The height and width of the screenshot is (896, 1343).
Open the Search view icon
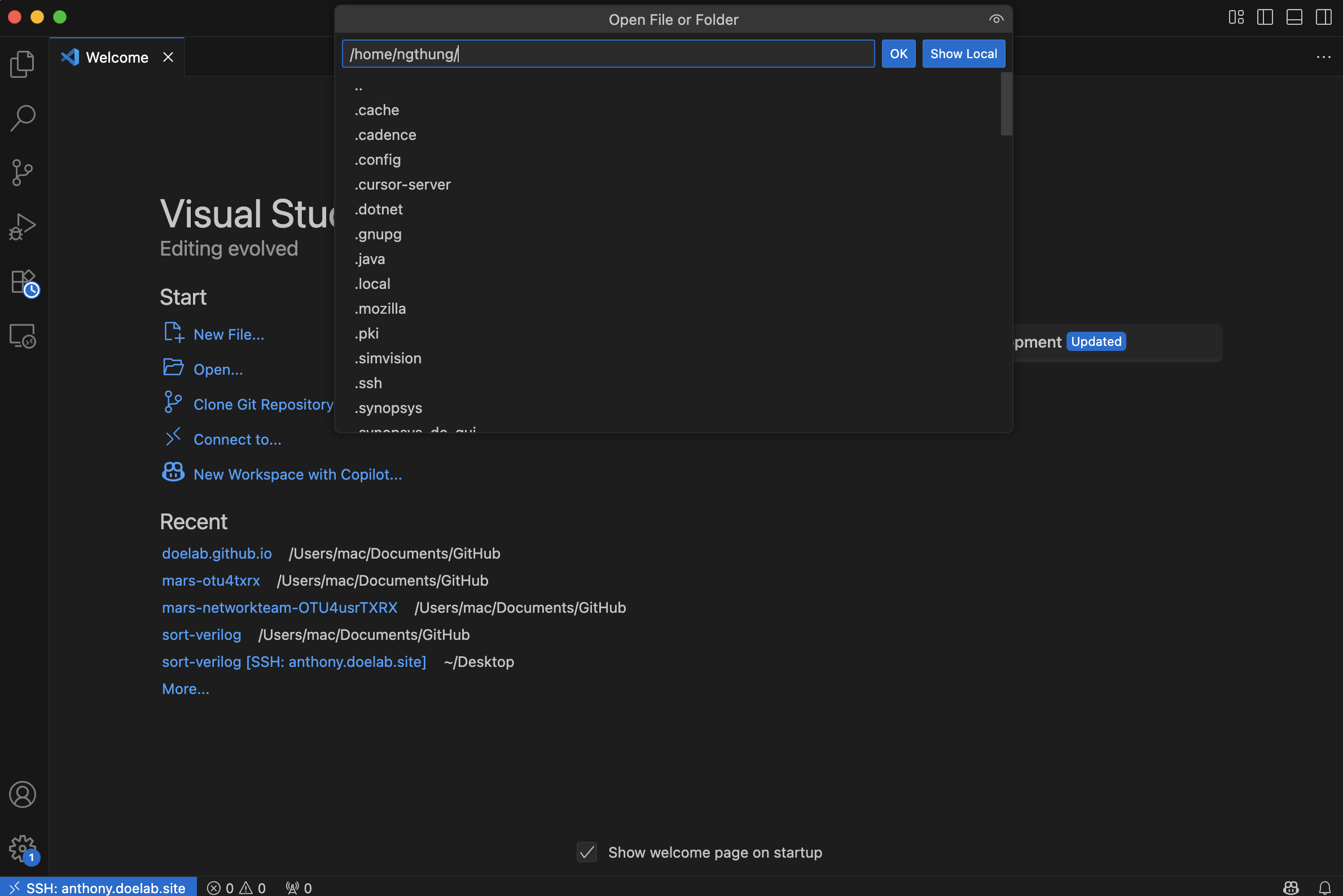pyautogui.click(x=23, y=118)
